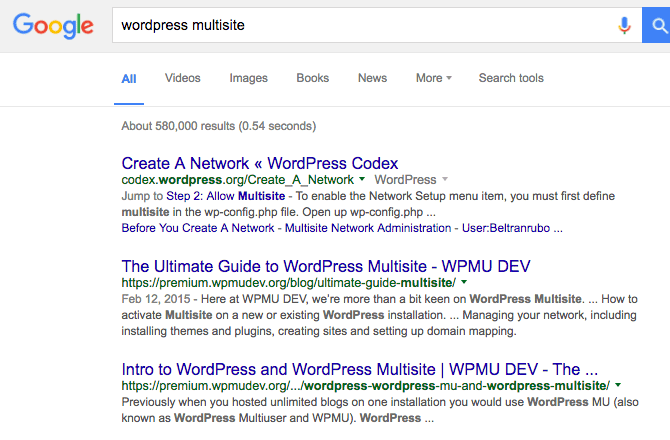Select the All results tab
Viewport: 670px width, 440px height.
(x=129, y=79)
